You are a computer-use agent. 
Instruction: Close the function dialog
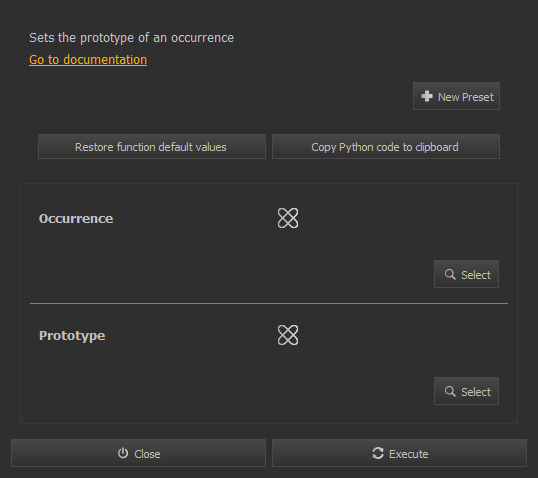(x=138, y=453)
